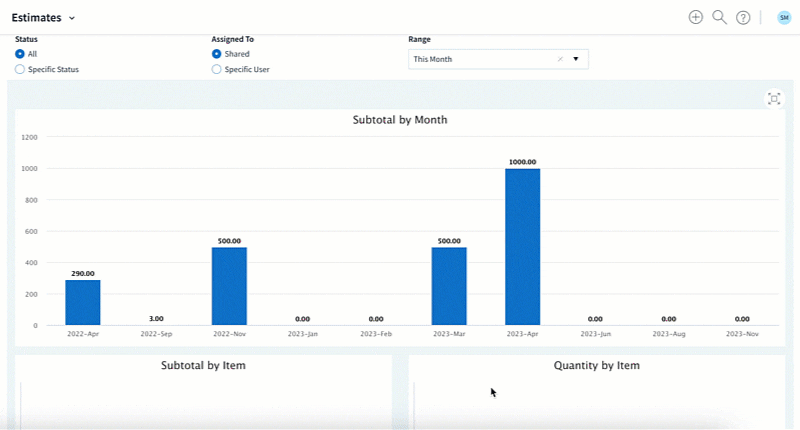Click the 2023-Jun axis label

click(x=595, y=334)
